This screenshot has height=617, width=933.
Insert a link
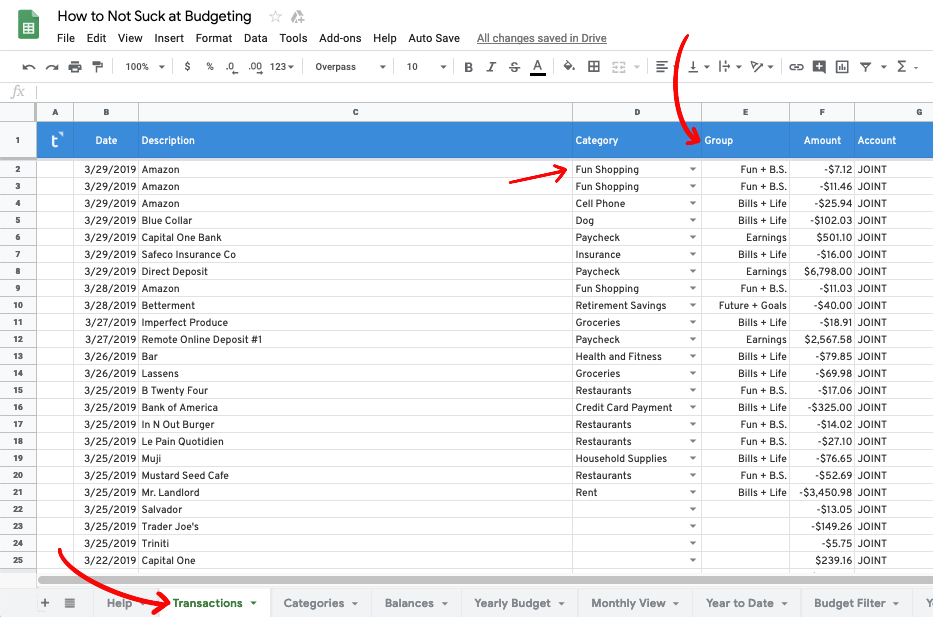click(x=796, y=67)
